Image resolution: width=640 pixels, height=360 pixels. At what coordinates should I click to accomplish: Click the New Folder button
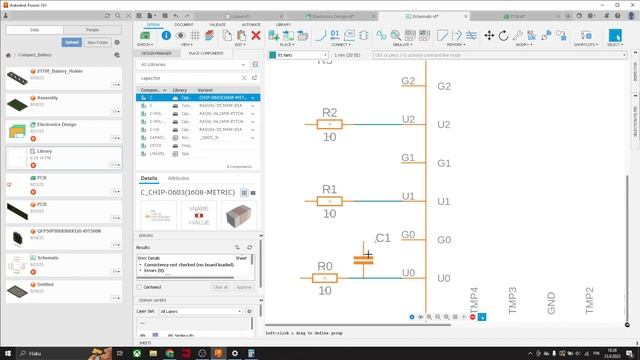point(98,42)
